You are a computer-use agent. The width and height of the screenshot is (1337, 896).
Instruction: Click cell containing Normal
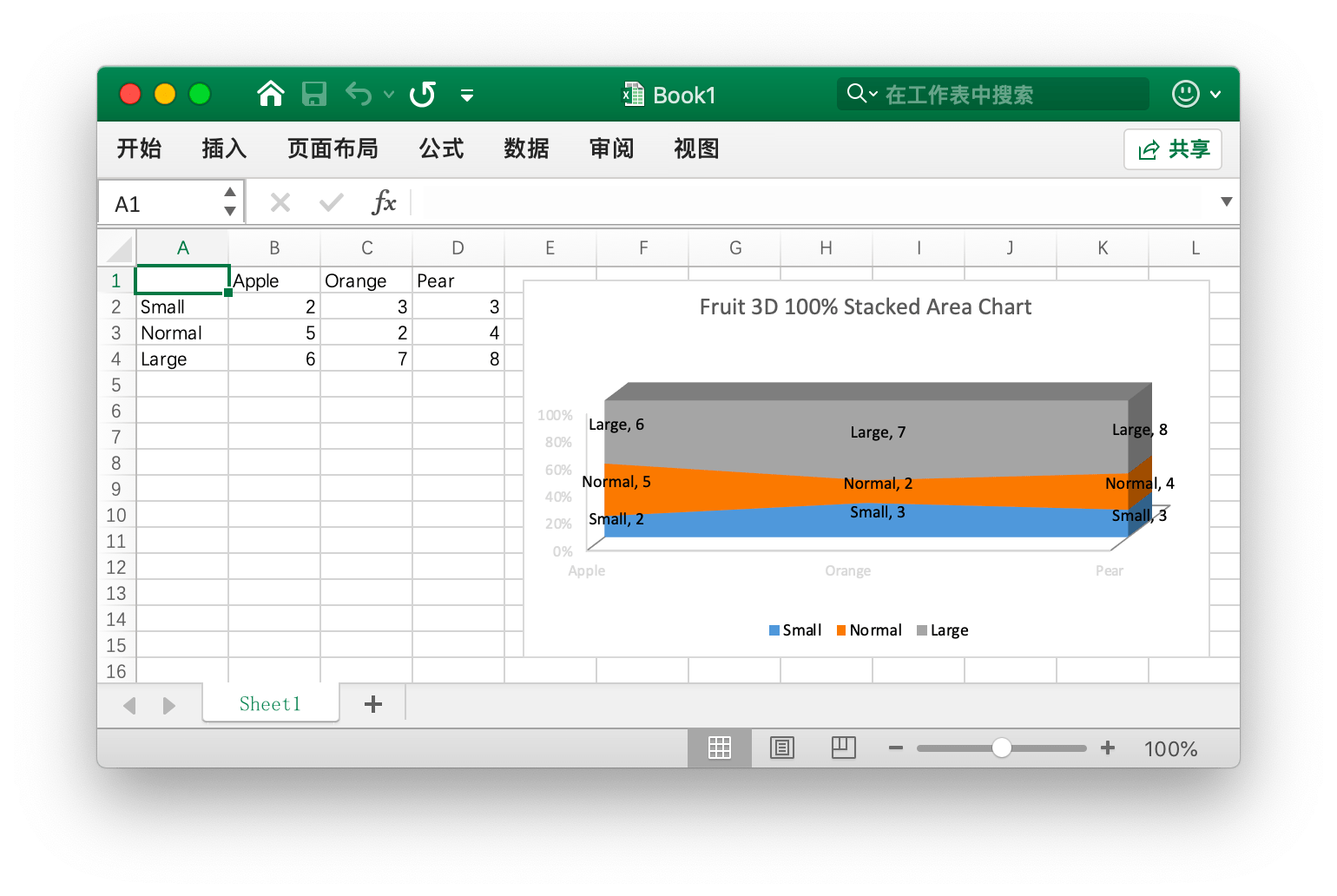tap(182, 333)
